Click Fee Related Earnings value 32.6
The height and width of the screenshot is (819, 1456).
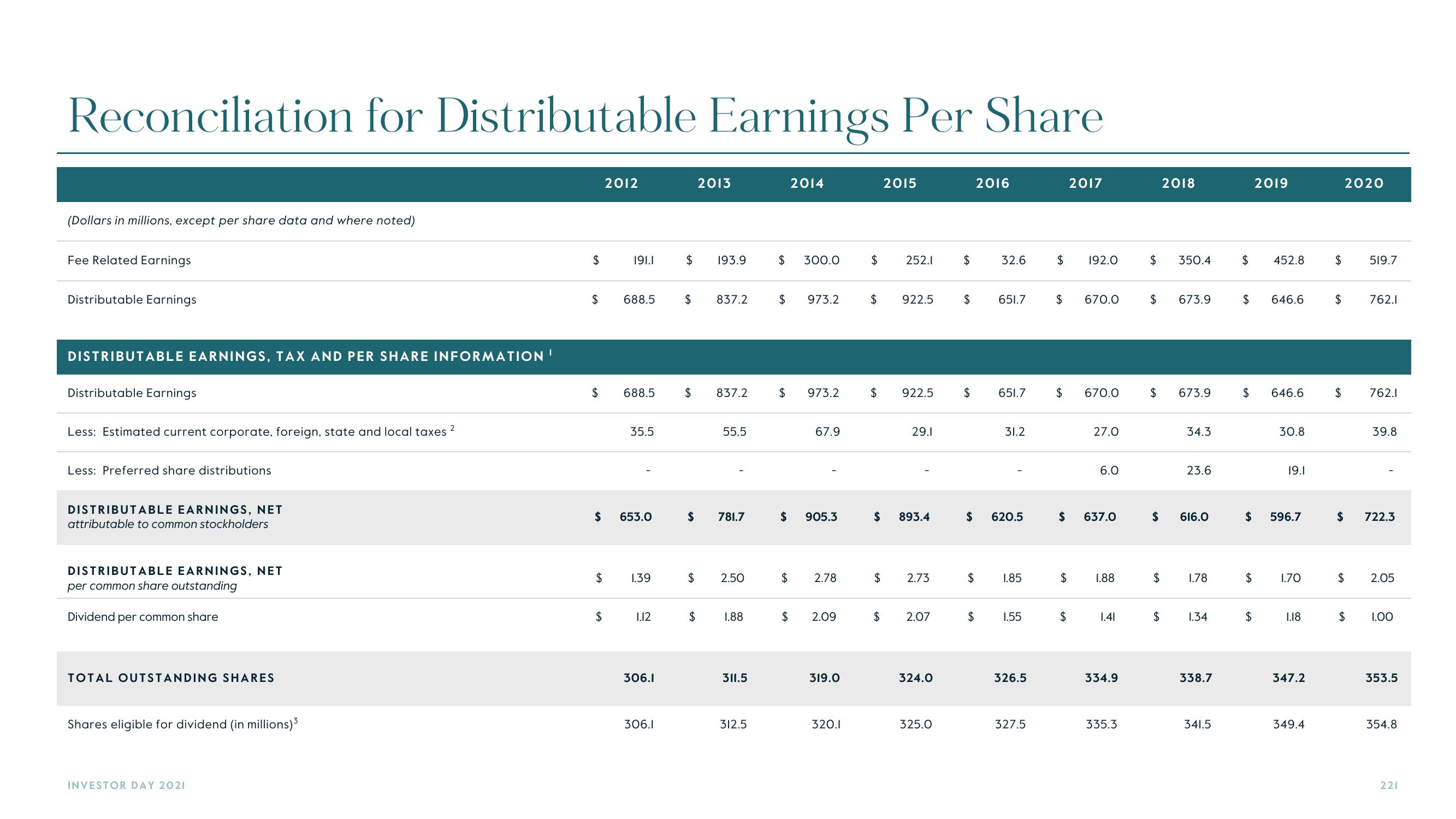[x=1014, y=260]
